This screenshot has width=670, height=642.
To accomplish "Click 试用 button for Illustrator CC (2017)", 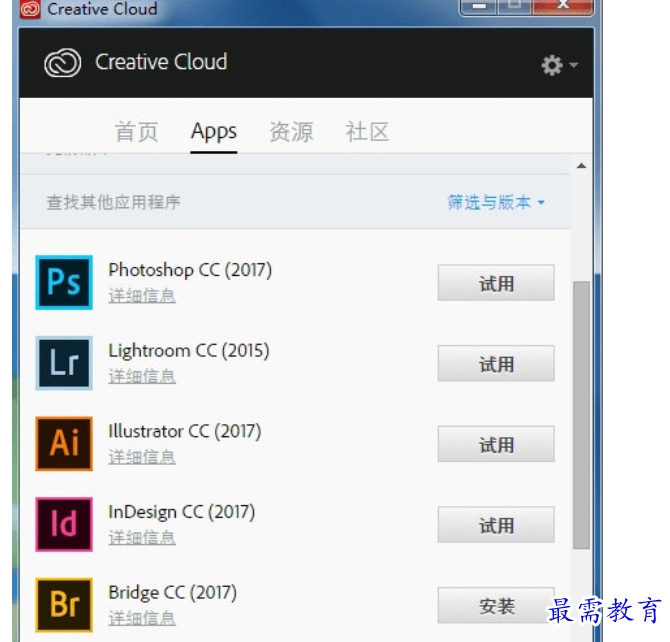I will click(496, 444).
